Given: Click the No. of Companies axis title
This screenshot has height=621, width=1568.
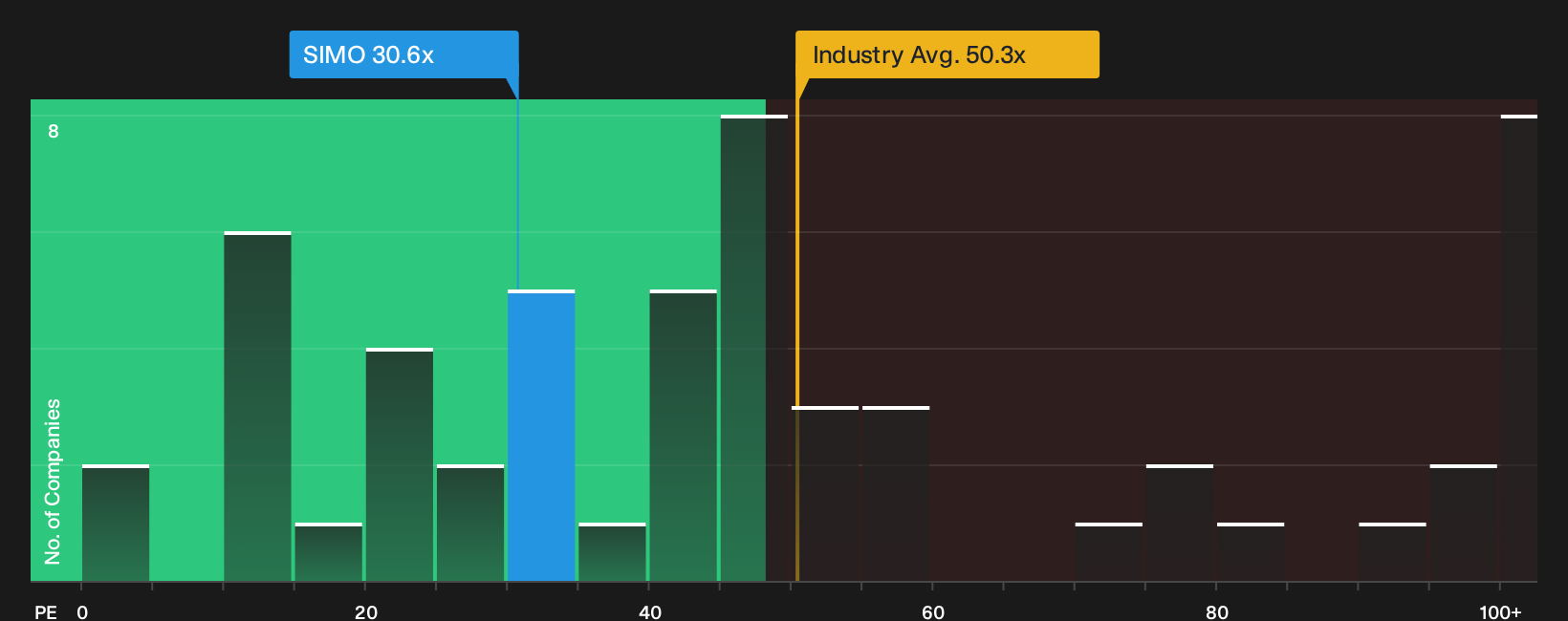Looking at the screenshot, I should 53,482.
